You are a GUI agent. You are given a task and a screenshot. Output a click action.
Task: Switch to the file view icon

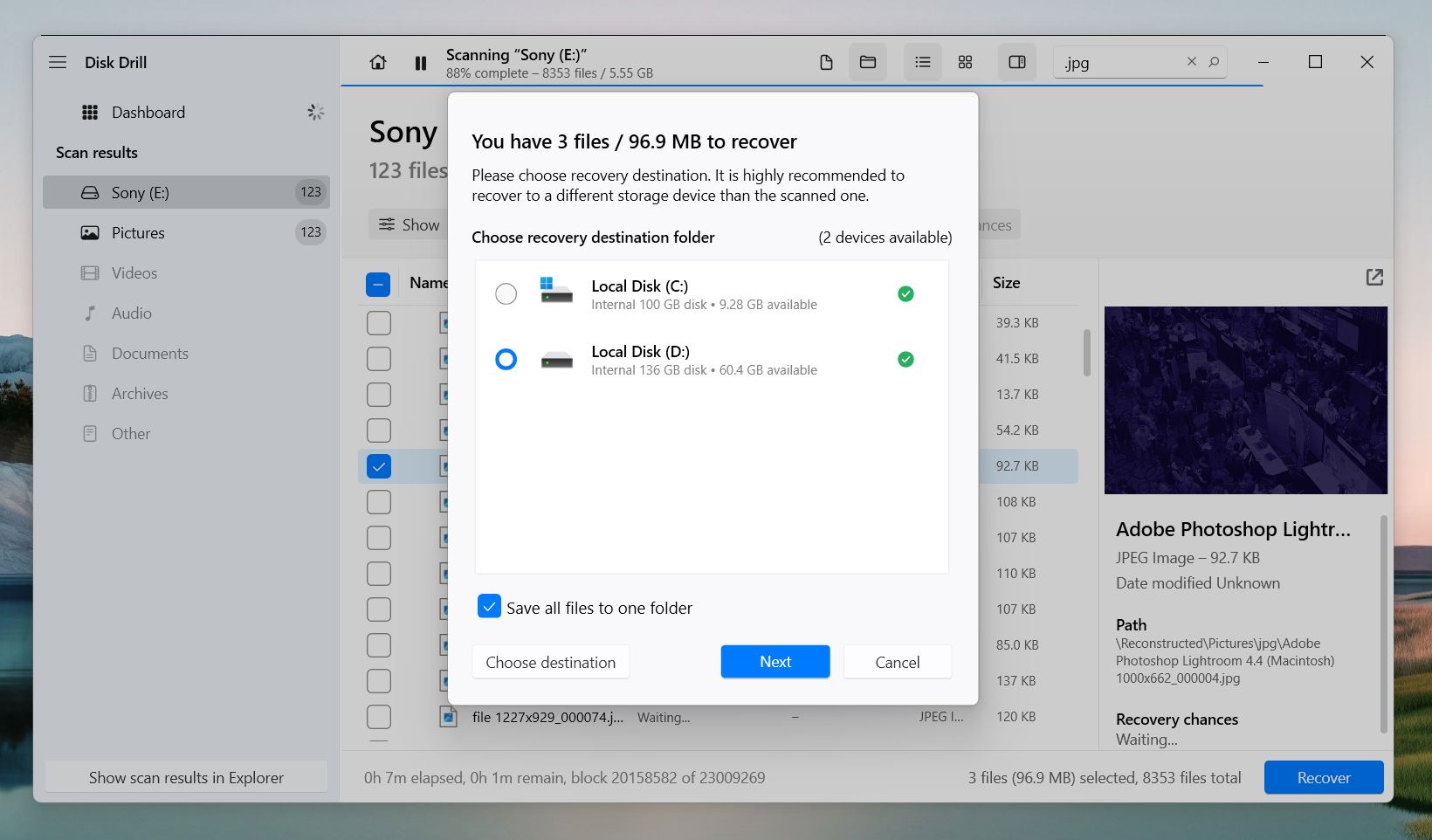(826, 62)
